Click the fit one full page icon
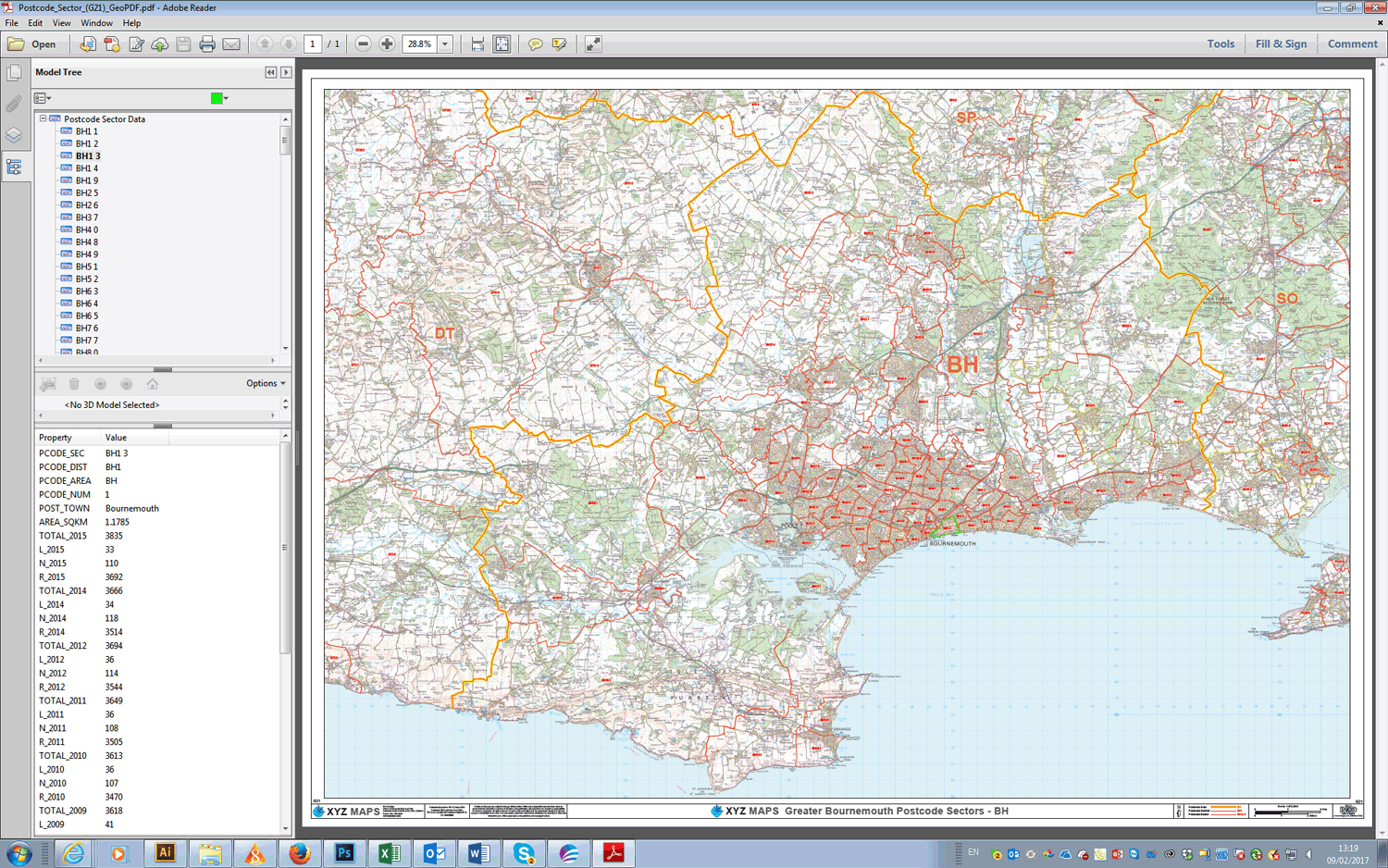1388x868 pixels. (x=502, y=43)
